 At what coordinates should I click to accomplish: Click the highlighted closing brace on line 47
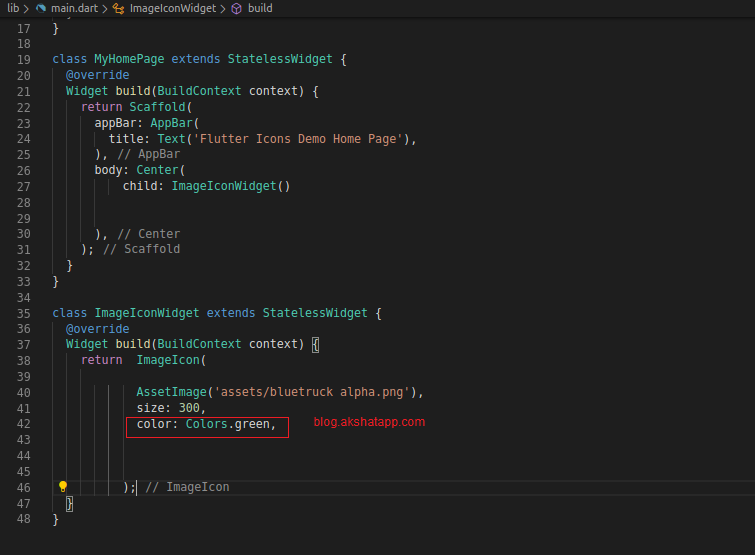70,504
